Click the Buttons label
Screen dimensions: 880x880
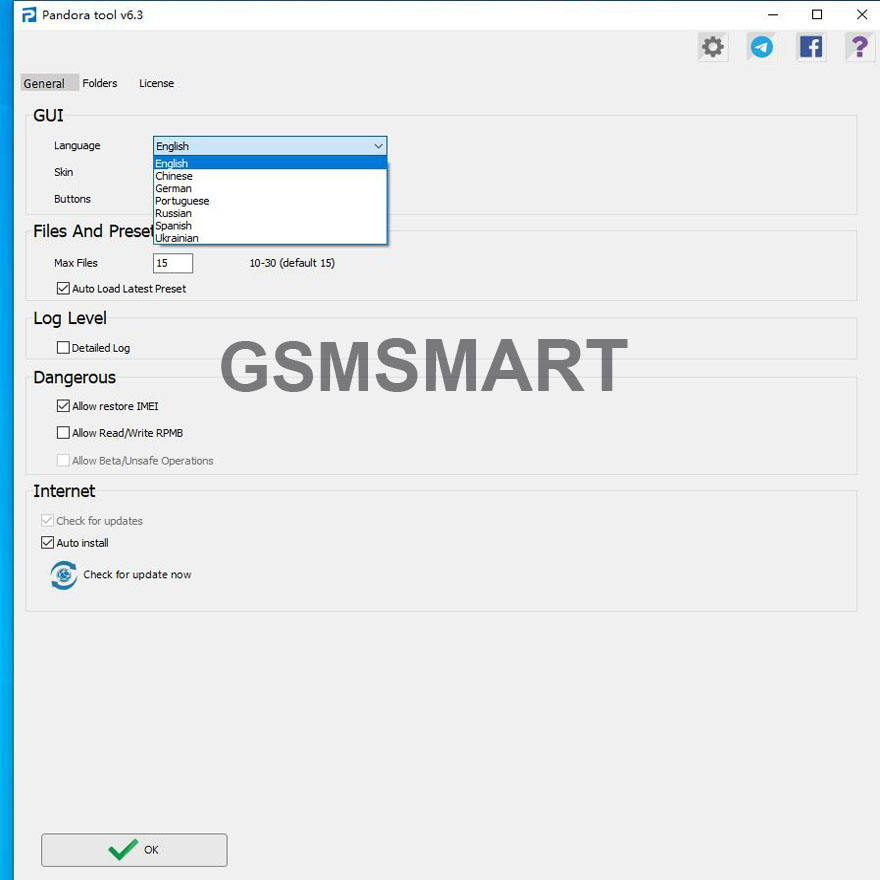[x=72, y=199]
